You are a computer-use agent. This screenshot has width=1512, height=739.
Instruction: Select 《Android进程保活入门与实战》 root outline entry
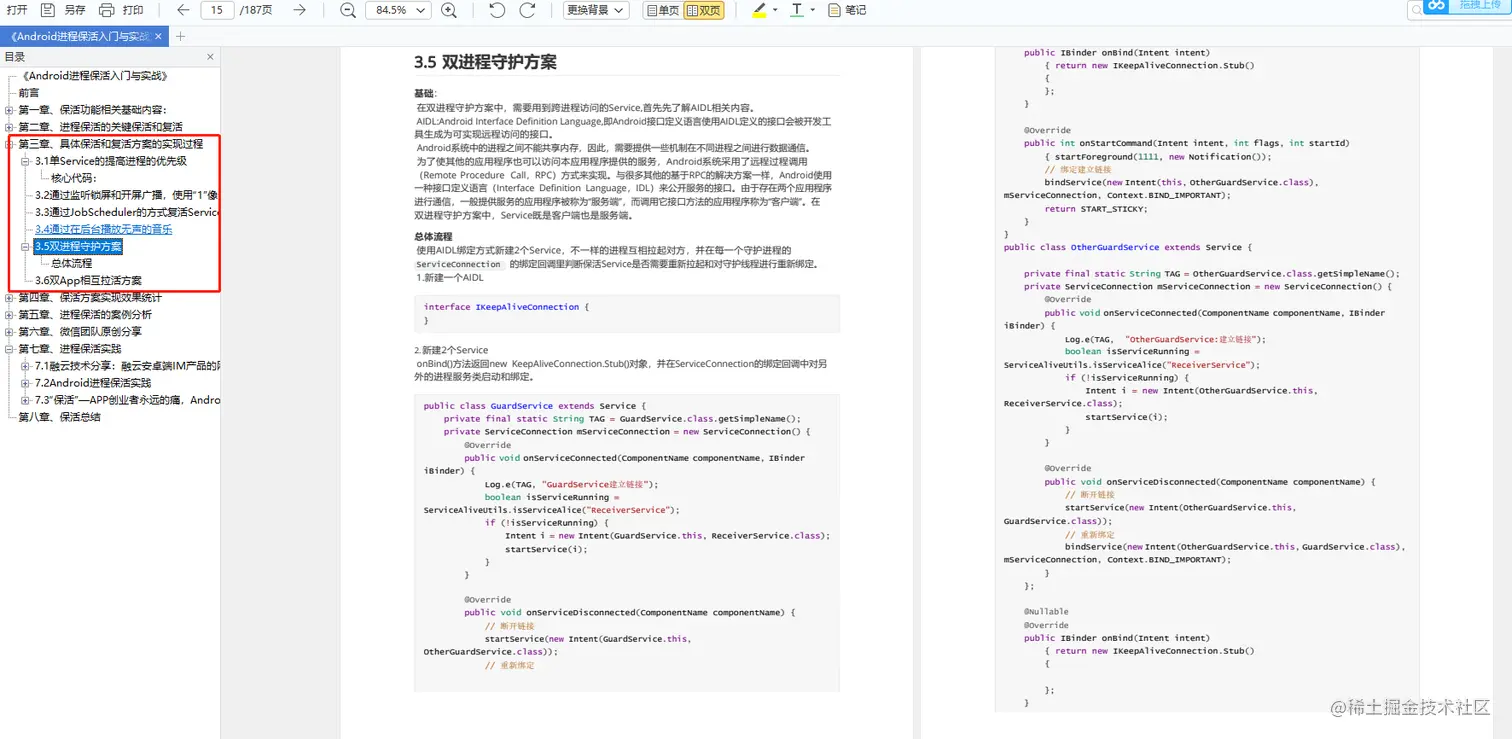click(x=95, y=76)
